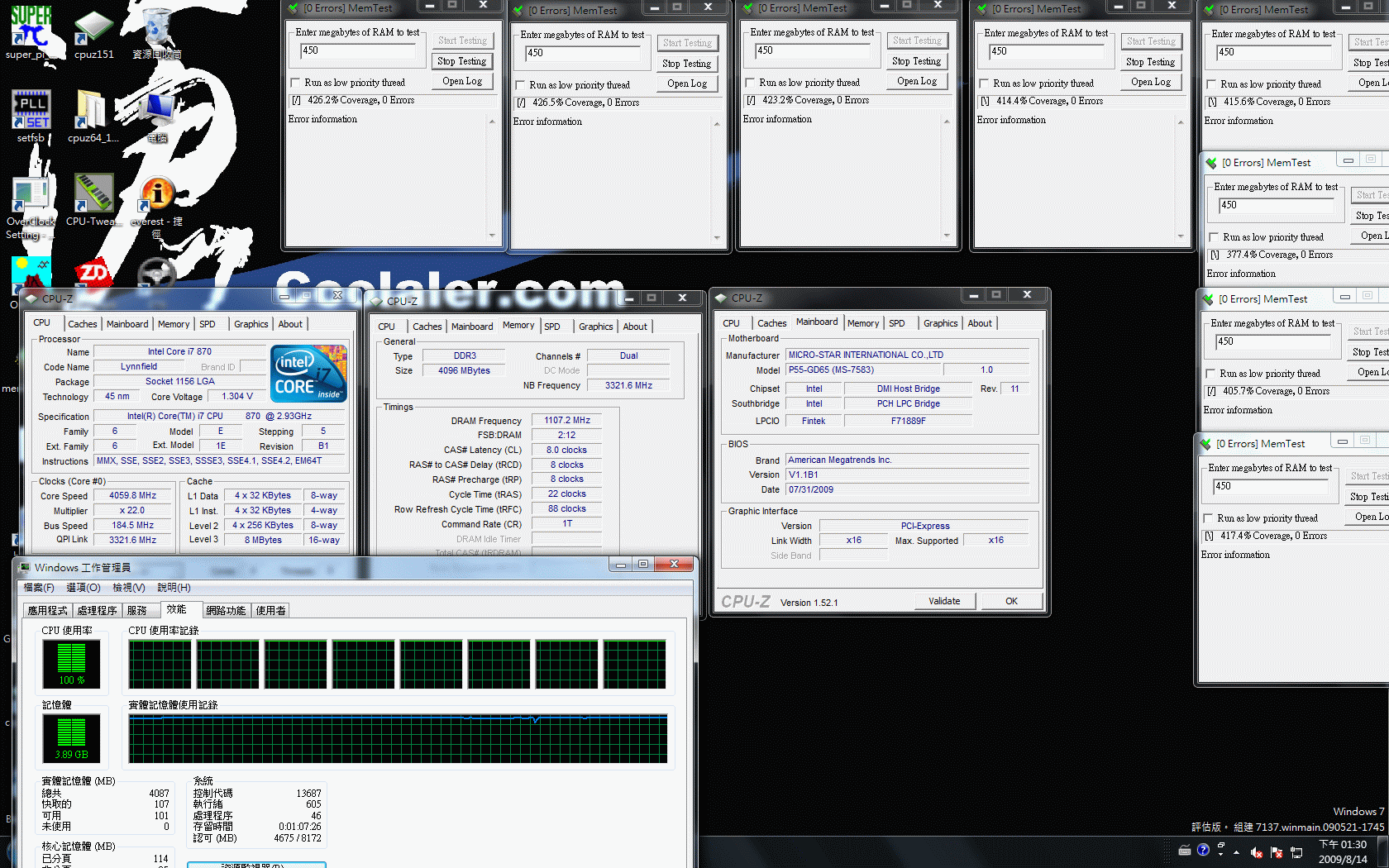Switch Task Manager to the 網路功能 tab
The width and height of the screenshot is (1389, 868).
pyautogui.click(x=226, y=610)
